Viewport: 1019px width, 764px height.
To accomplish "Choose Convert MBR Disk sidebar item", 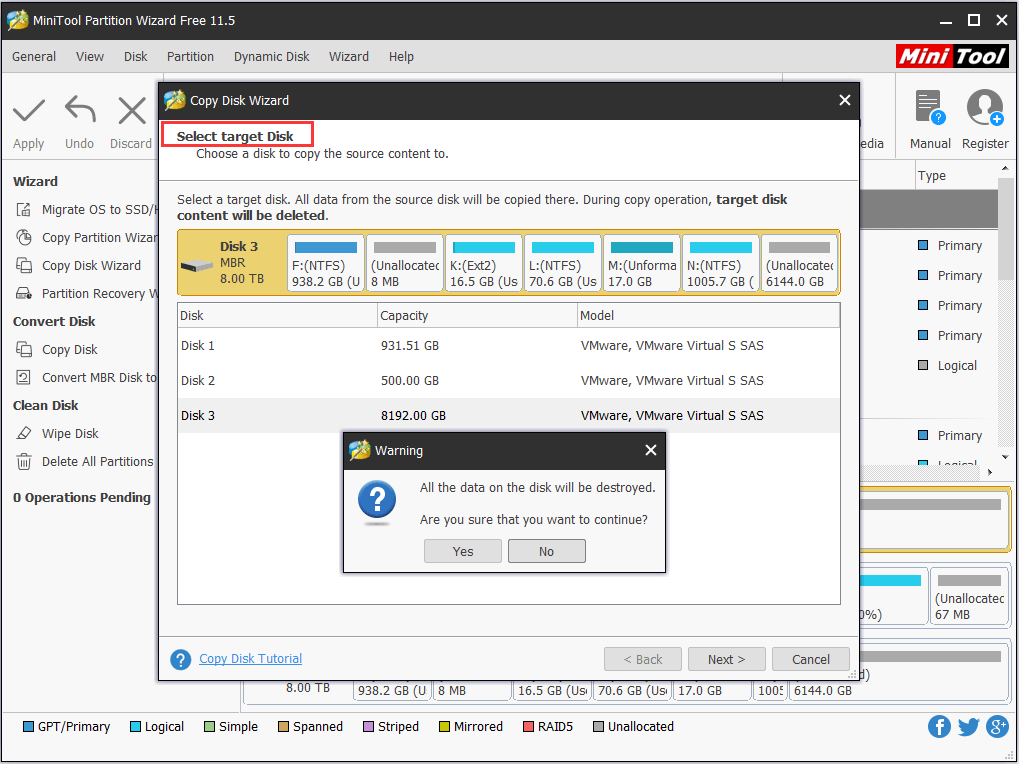I will pos(86,377).
